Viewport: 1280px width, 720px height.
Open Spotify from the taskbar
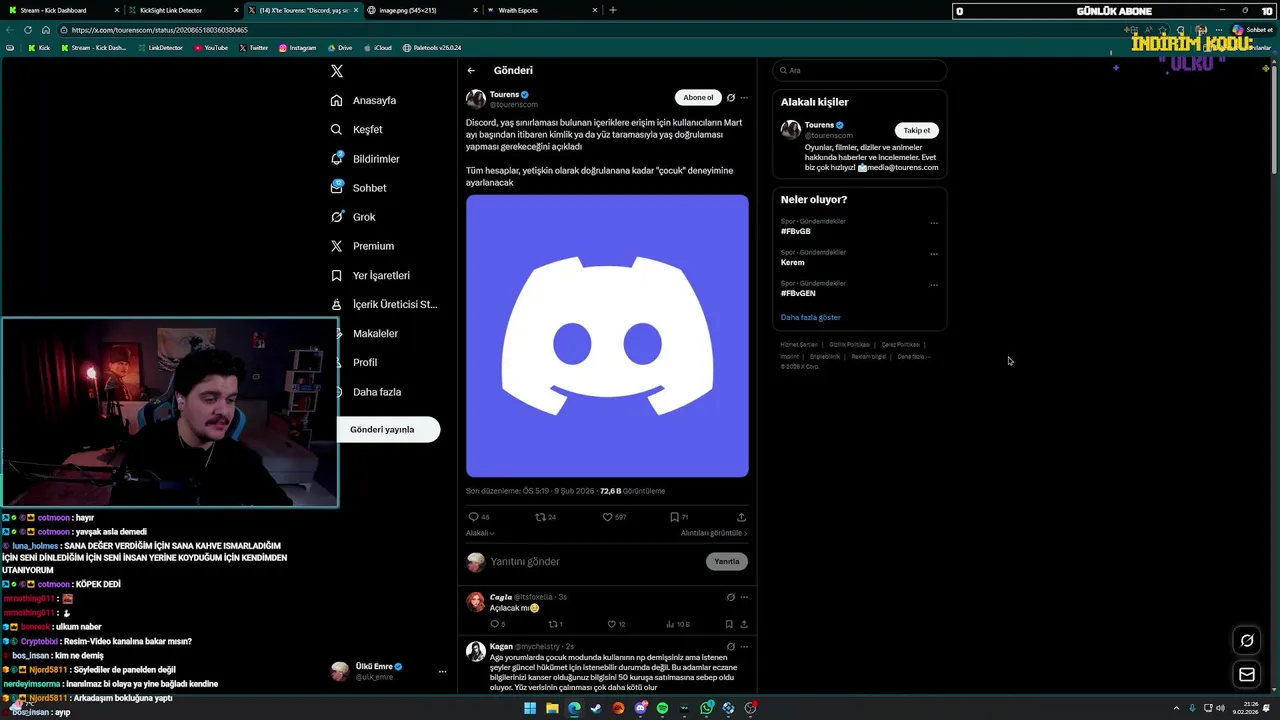[x=663, y=708]
